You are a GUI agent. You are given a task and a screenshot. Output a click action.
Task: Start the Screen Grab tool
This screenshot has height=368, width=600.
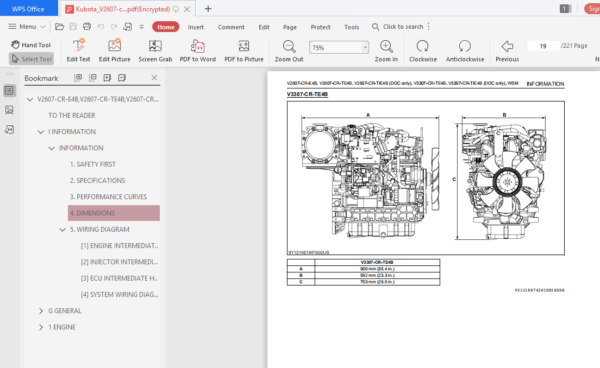(155, 50)
